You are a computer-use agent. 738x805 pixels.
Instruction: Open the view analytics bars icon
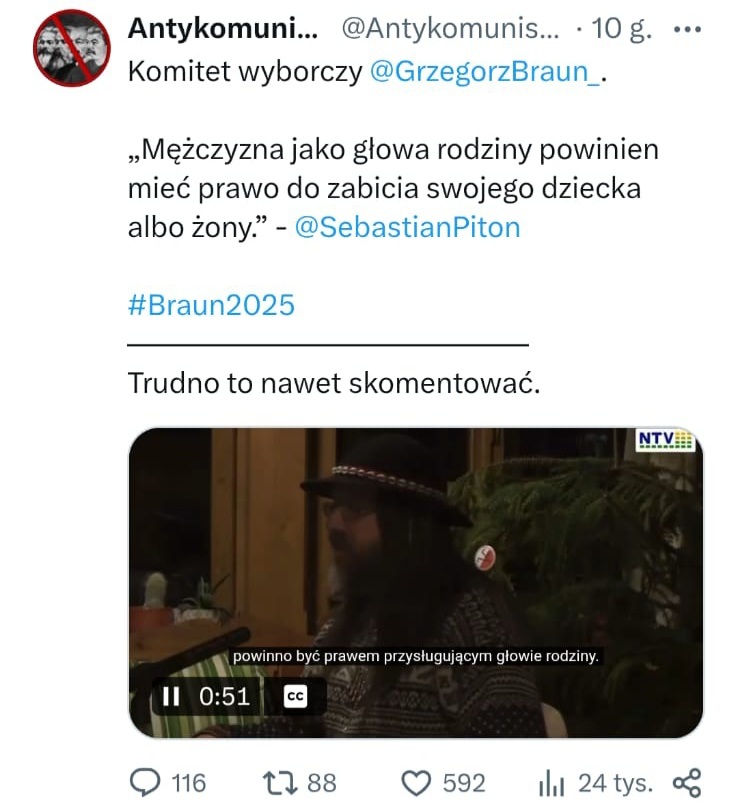pos(552,783)
